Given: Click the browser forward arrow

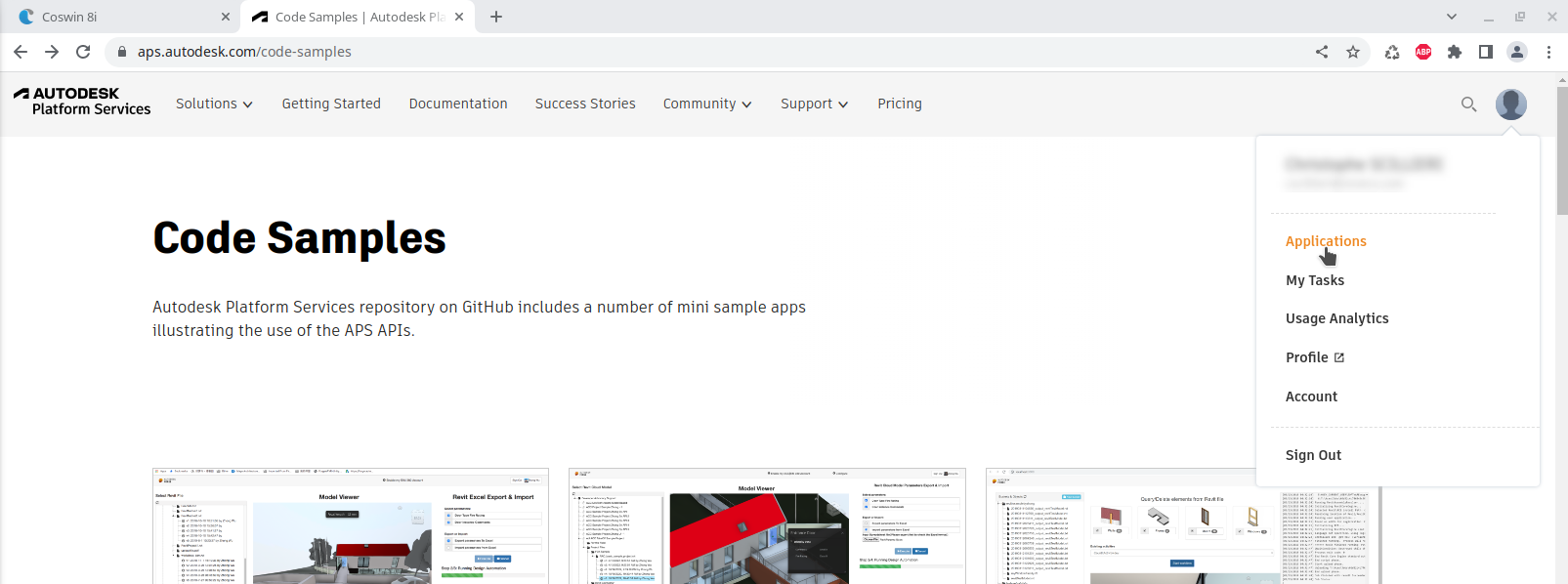Looking at the screenshot, I should (x=52, y=52).
